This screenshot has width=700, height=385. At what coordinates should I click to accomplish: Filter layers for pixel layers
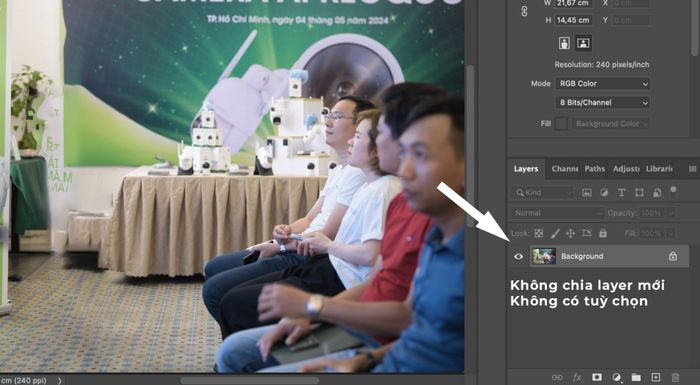click(587, 192)
